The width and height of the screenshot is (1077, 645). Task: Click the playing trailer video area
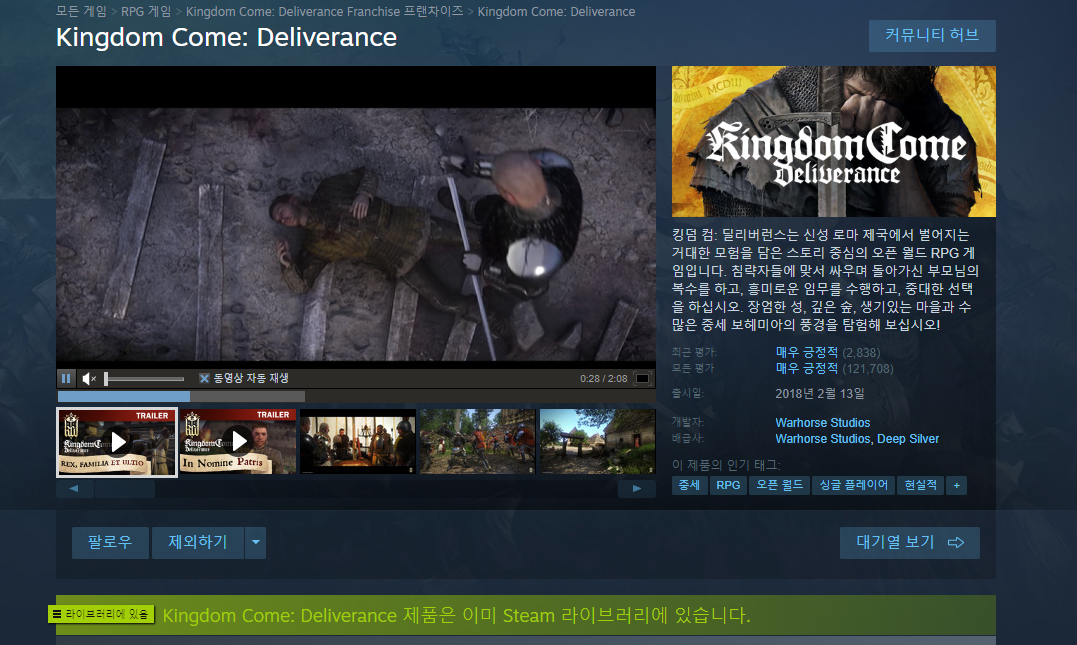click(356, 216)
